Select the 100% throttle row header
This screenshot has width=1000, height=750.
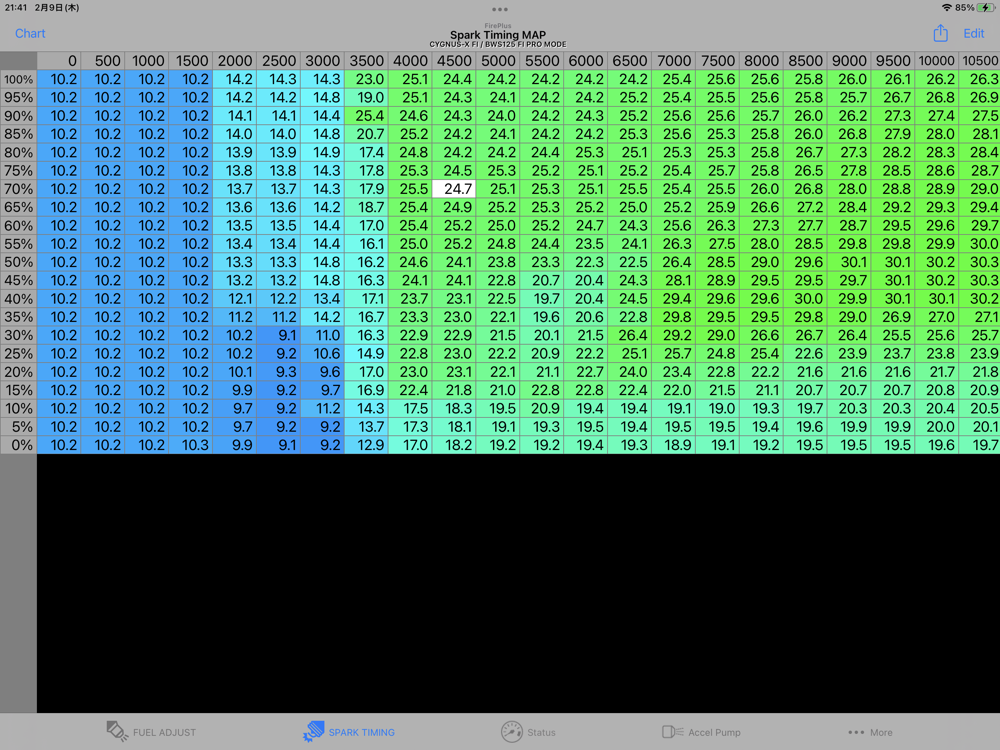coord(18,79)
